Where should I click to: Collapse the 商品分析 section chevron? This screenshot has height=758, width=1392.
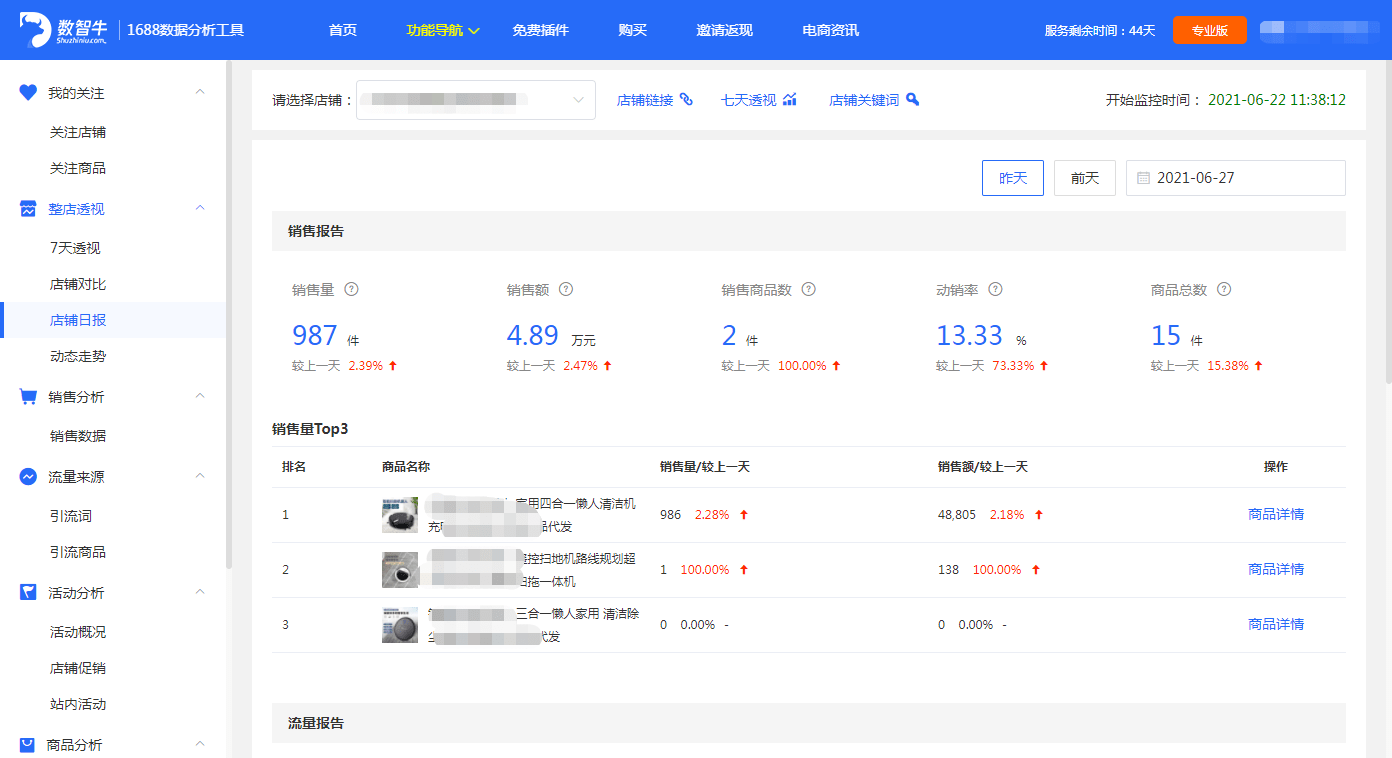[200, 744]
